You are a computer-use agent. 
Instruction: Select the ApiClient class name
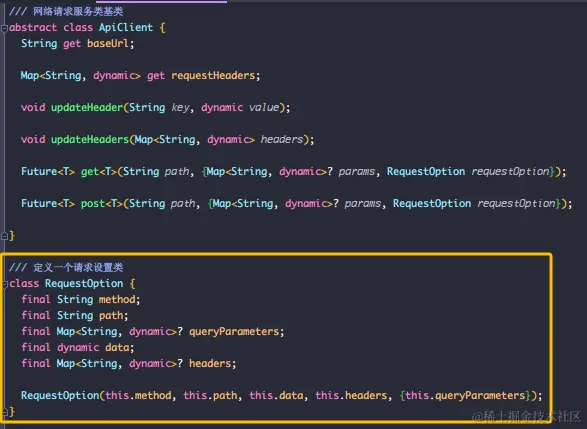click(126, 27)
